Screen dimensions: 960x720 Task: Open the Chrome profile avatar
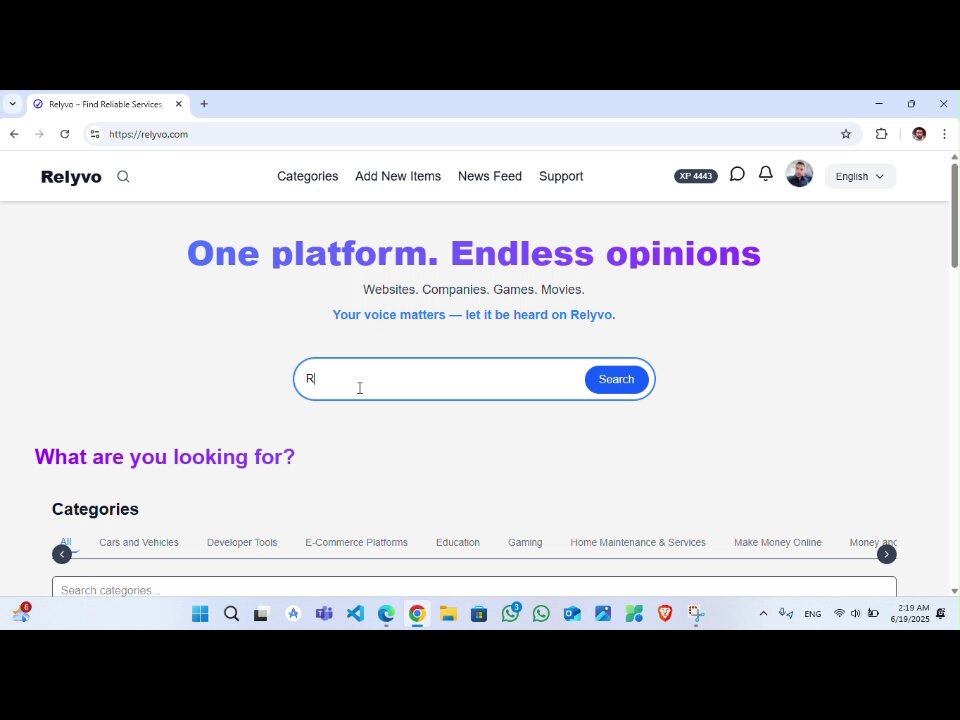[919, 134]
